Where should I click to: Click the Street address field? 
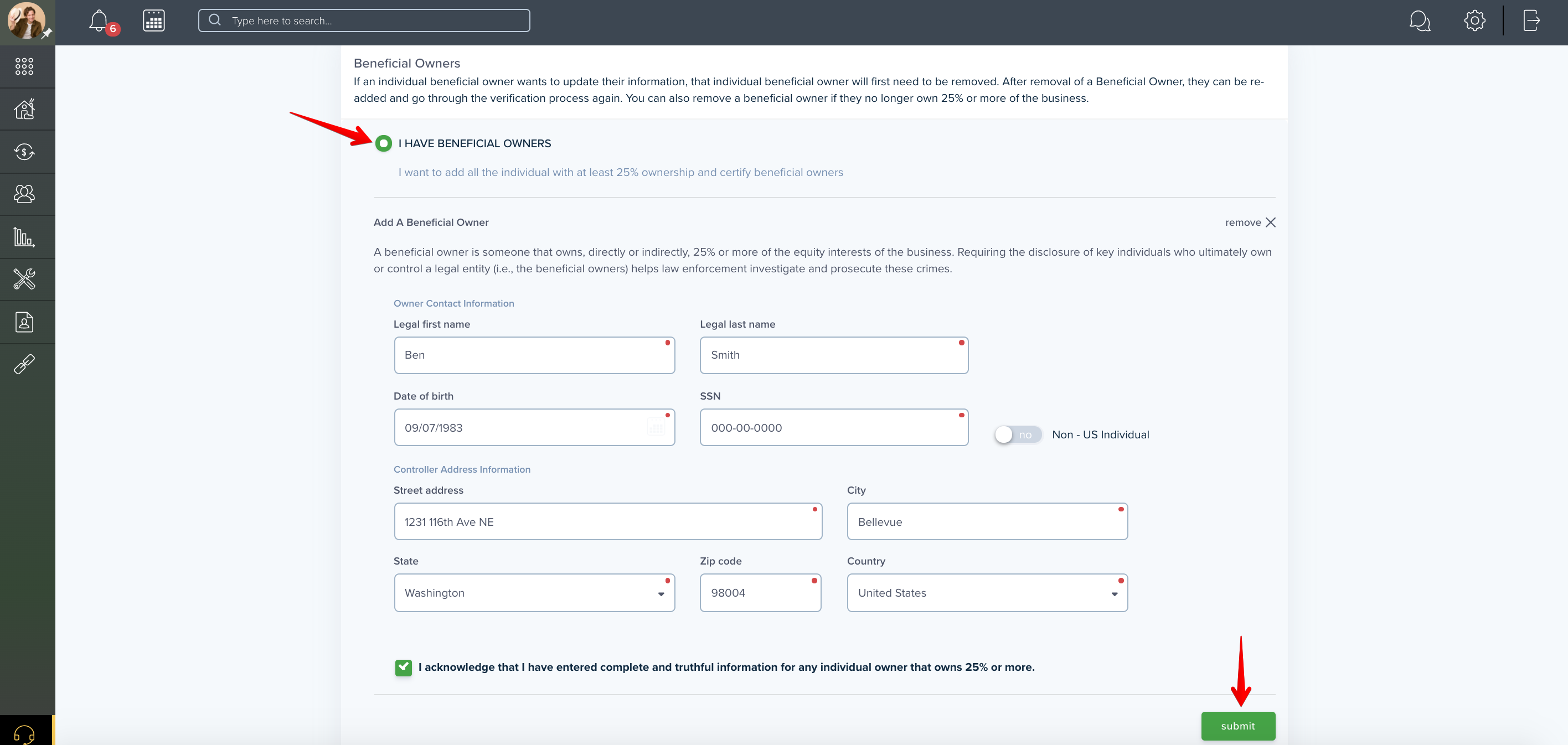click(607, 521)
